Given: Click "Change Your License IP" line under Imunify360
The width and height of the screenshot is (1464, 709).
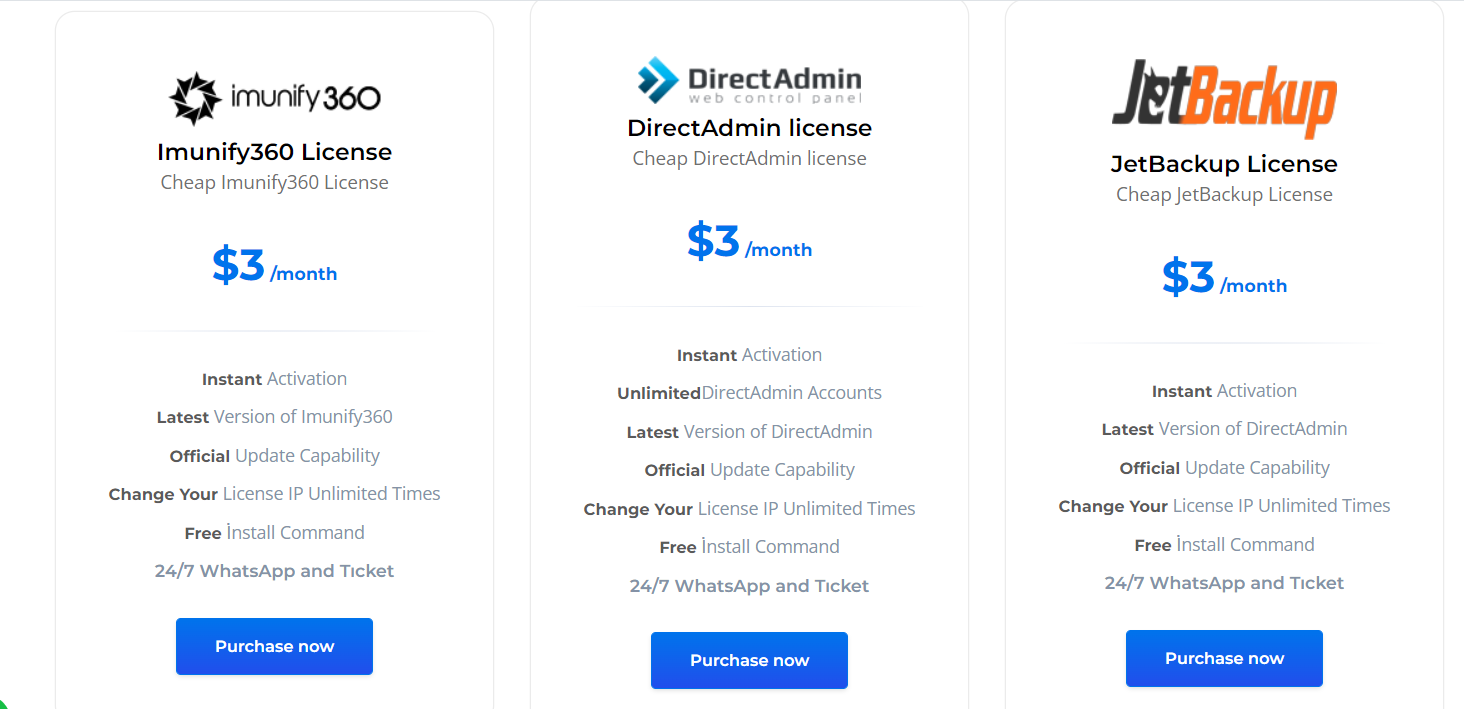Looking at the screenshot, I should 274,494.
